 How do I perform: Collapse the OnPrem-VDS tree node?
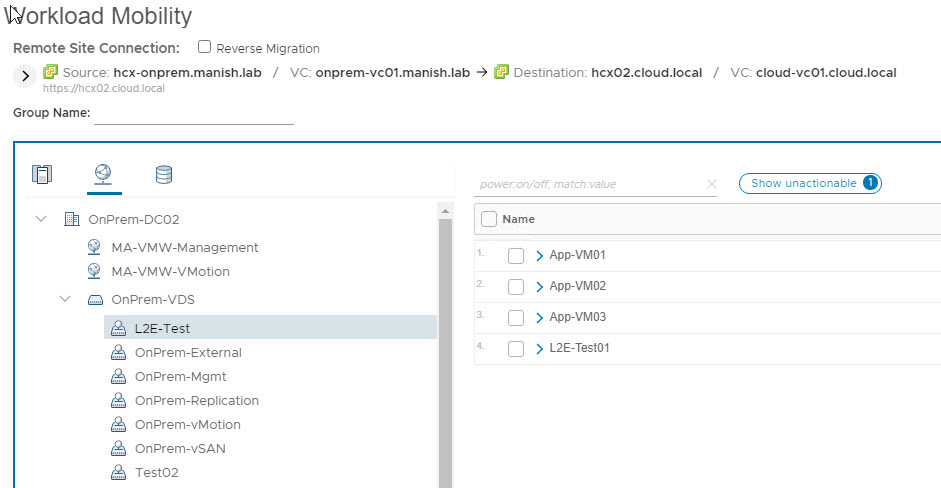tap(65, 299)
